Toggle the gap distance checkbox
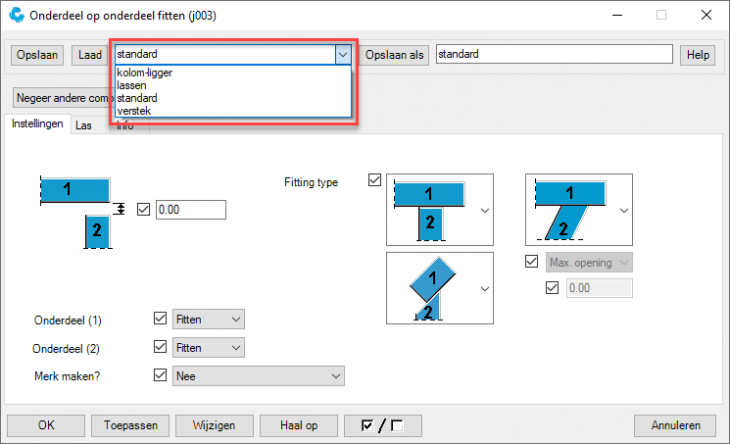Viewport: 730px width, 444px height. point(143,209)
